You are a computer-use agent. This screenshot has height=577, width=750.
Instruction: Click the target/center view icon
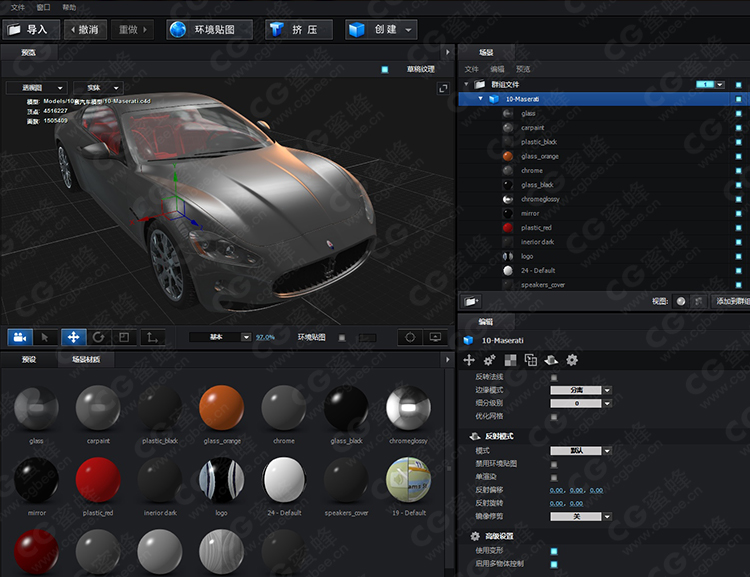click(x=410, y=337)
